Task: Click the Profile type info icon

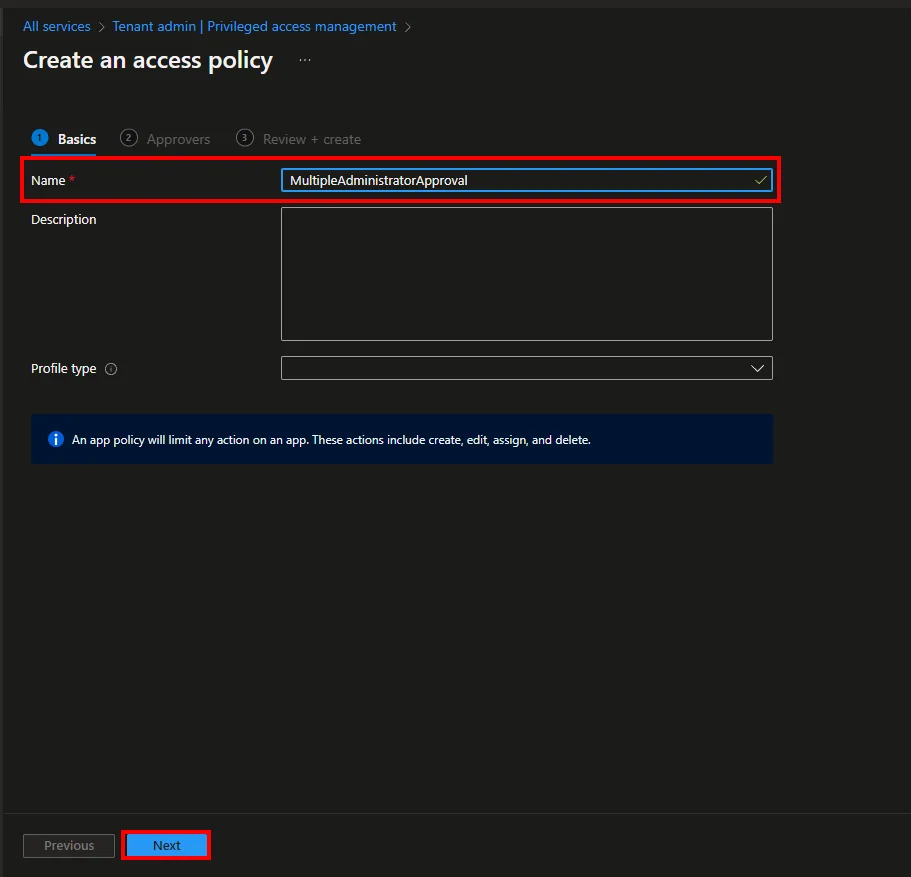Action: pos(111,369)
